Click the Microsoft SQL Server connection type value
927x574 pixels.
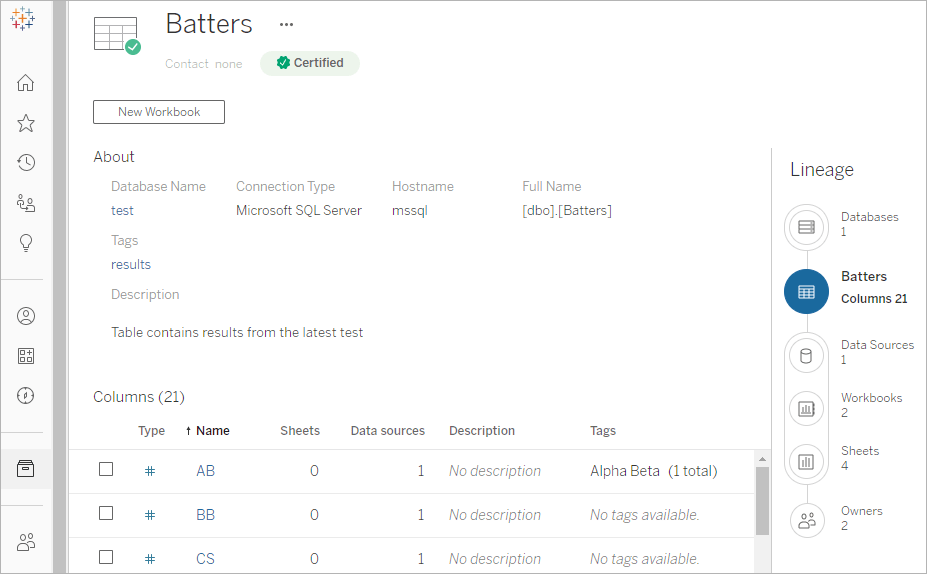299,210
